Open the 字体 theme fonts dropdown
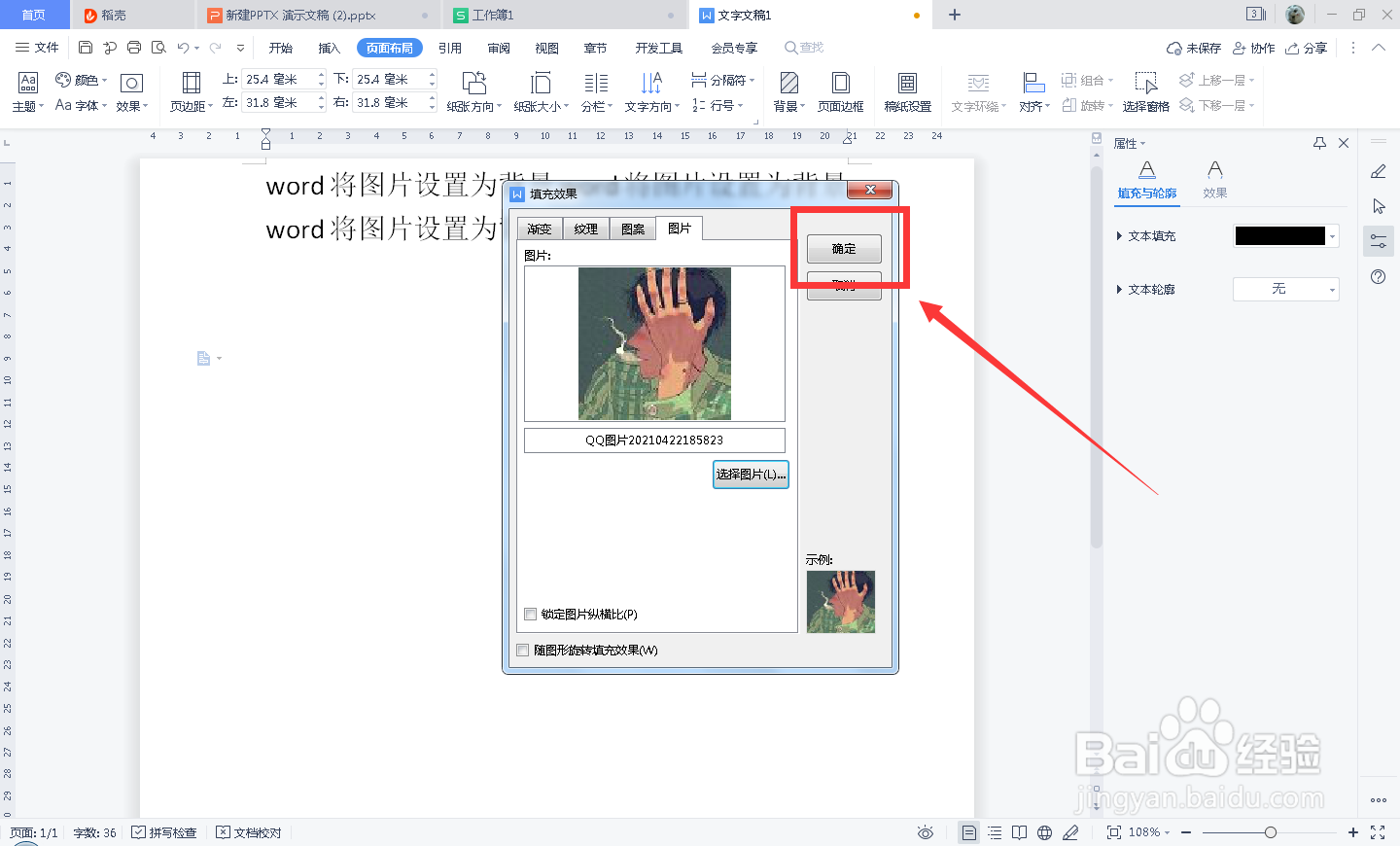 82,105
